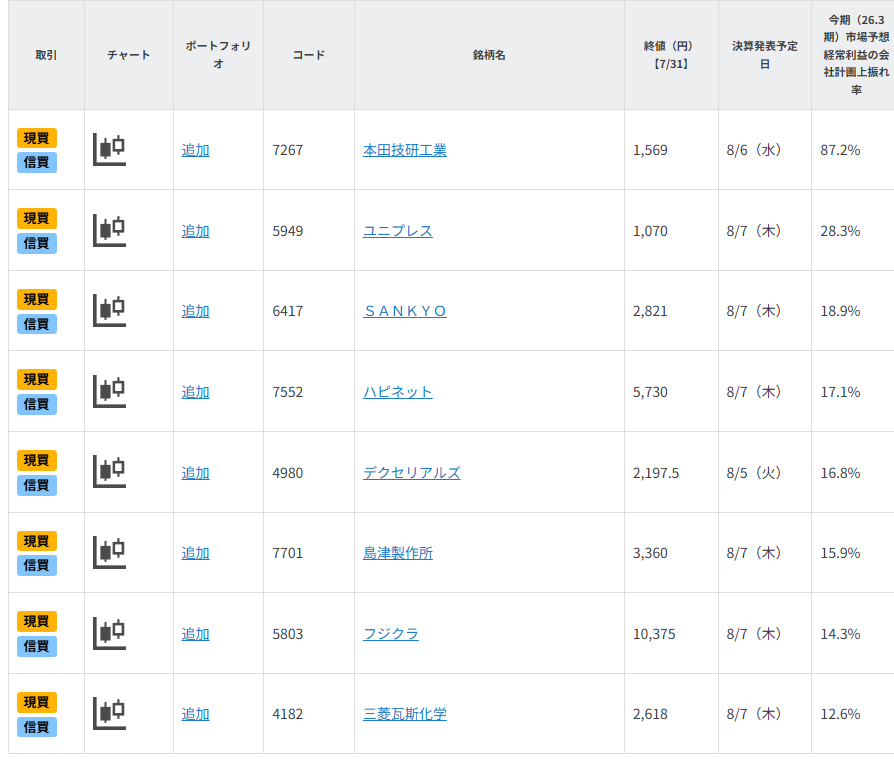Select closing price 2,197.5 cell
This screenshot has width=894, height=769.
coord(671,473)
